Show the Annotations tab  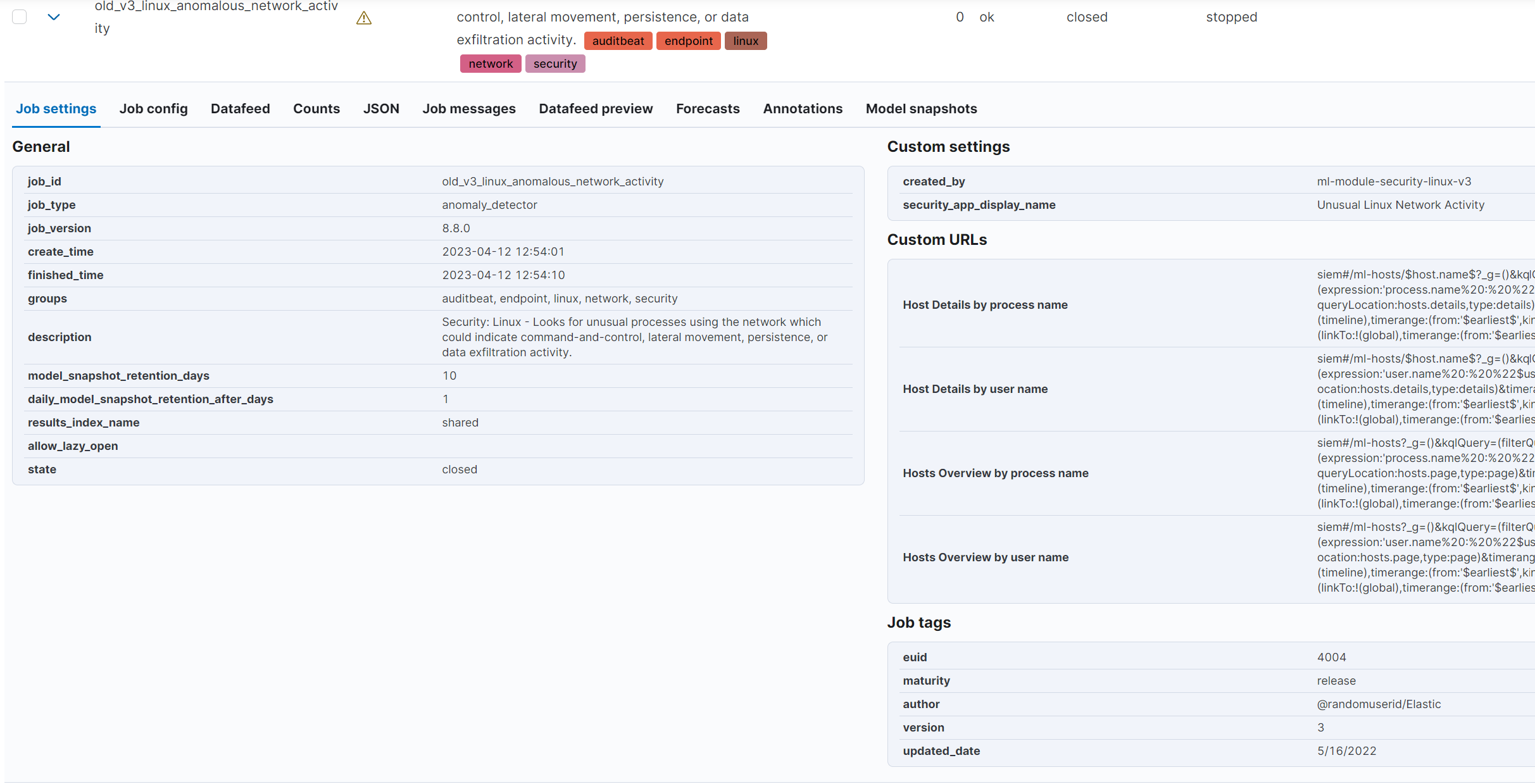802,109
